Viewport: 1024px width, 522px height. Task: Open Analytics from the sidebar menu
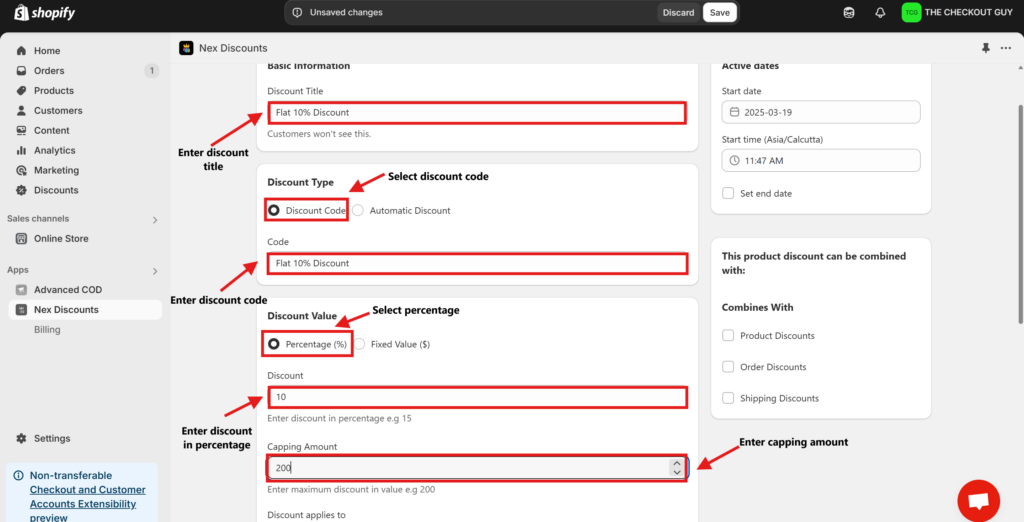pyautogui.click(x=54, y=151)
